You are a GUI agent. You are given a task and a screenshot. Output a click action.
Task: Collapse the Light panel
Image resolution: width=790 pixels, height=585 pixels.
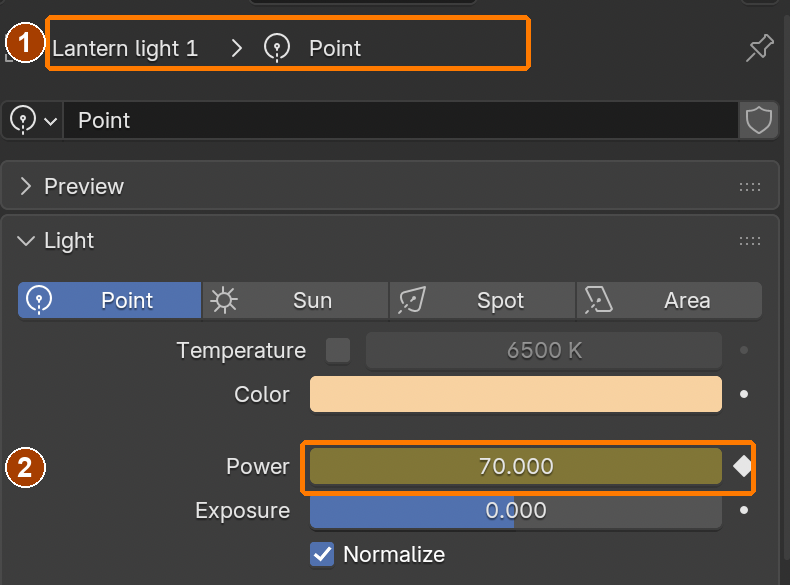pos(26,240)
